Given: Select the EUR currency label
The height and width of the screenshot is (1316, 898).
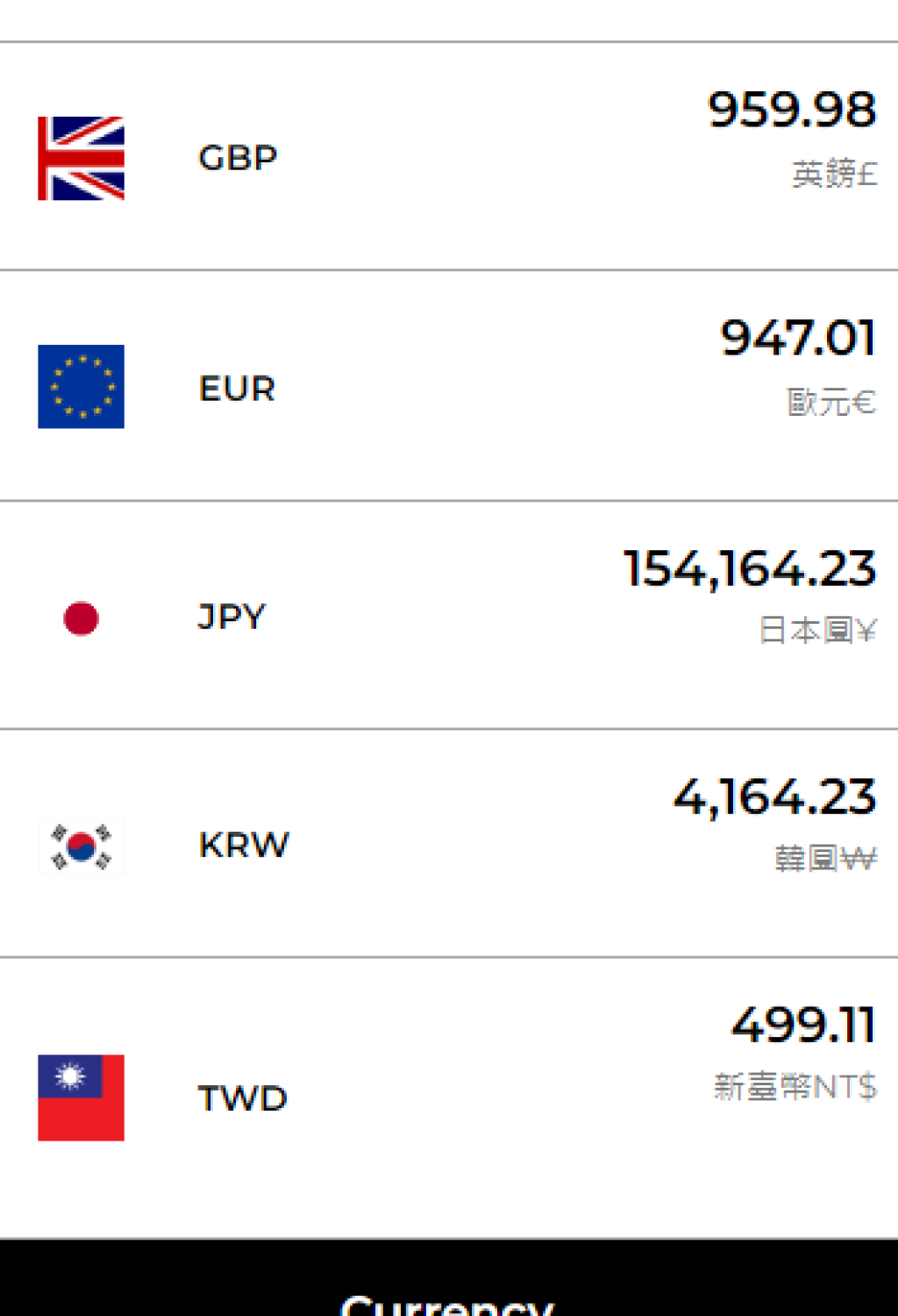Looking at the screenshot, I should tap(238, 389).
